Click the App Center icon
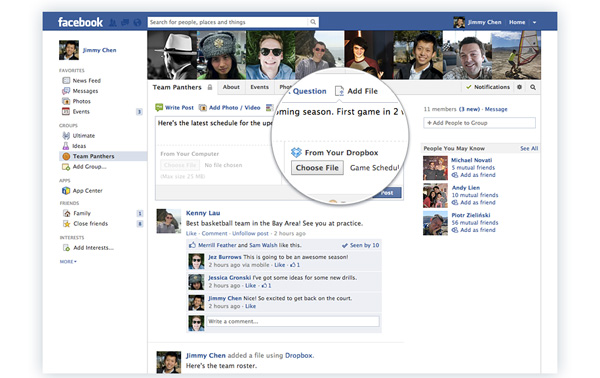600x378 pixels. (66, 191)
